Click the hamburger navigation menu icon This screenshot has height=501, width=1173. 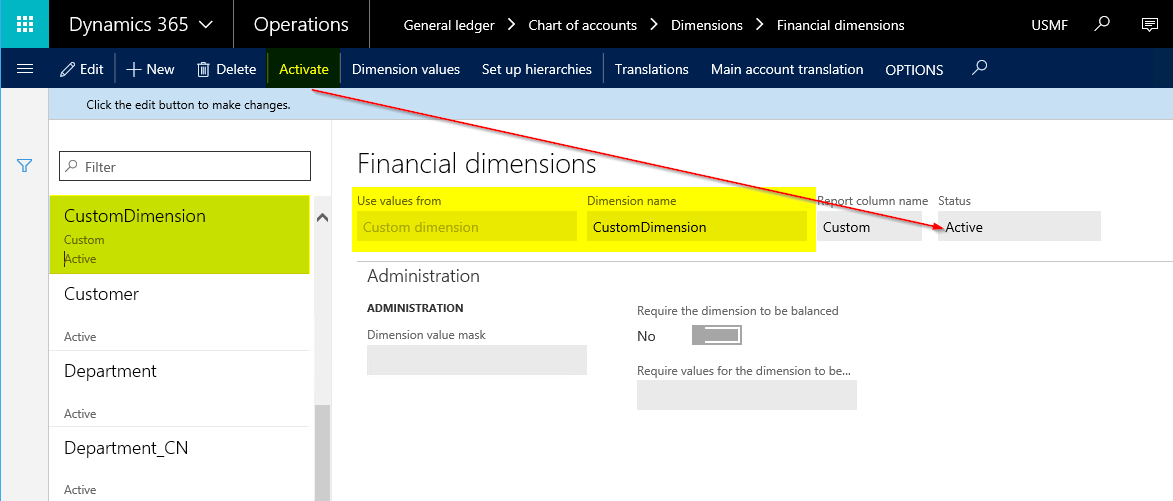25,69
